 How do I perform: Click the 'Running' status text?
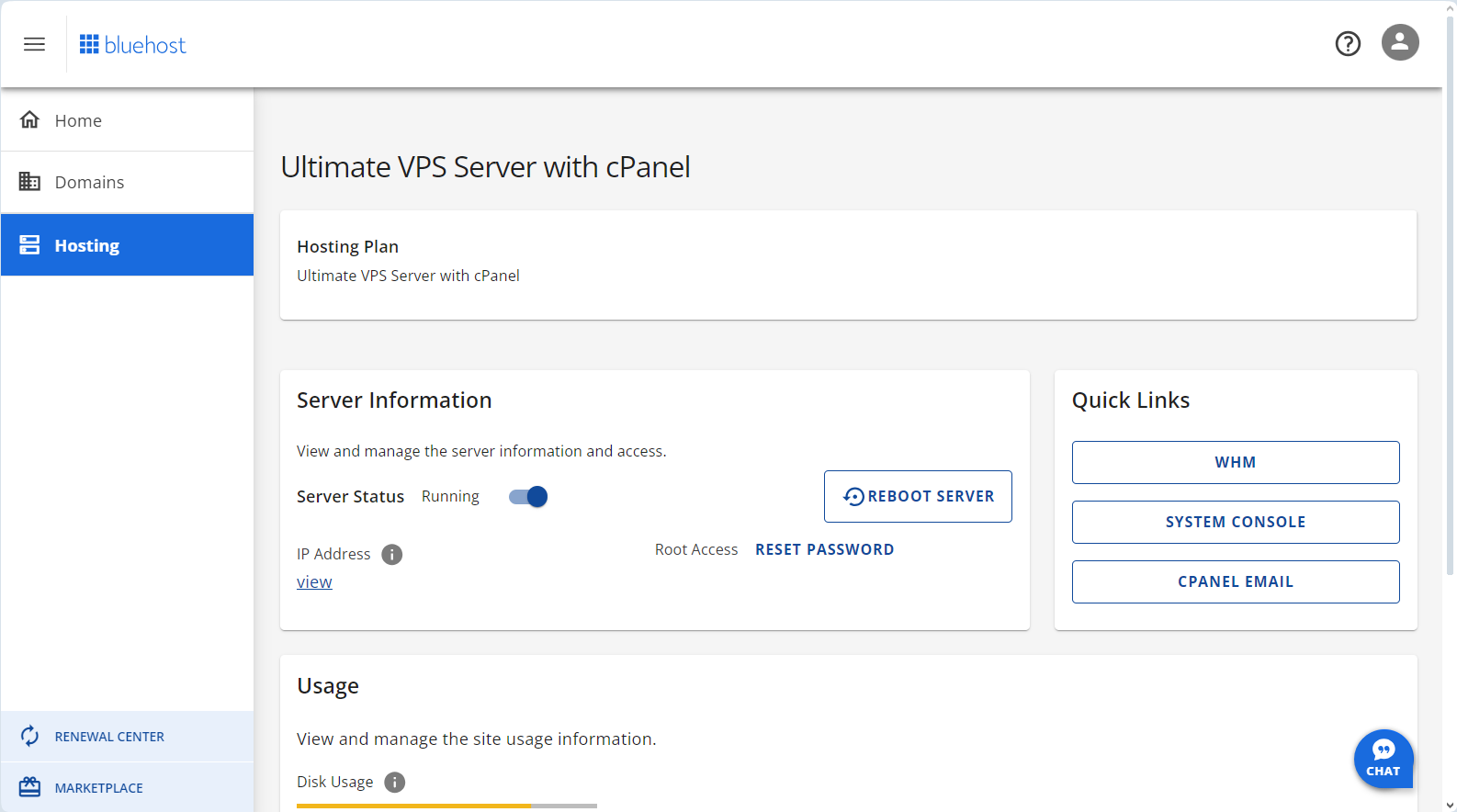[x=450, y=496]
